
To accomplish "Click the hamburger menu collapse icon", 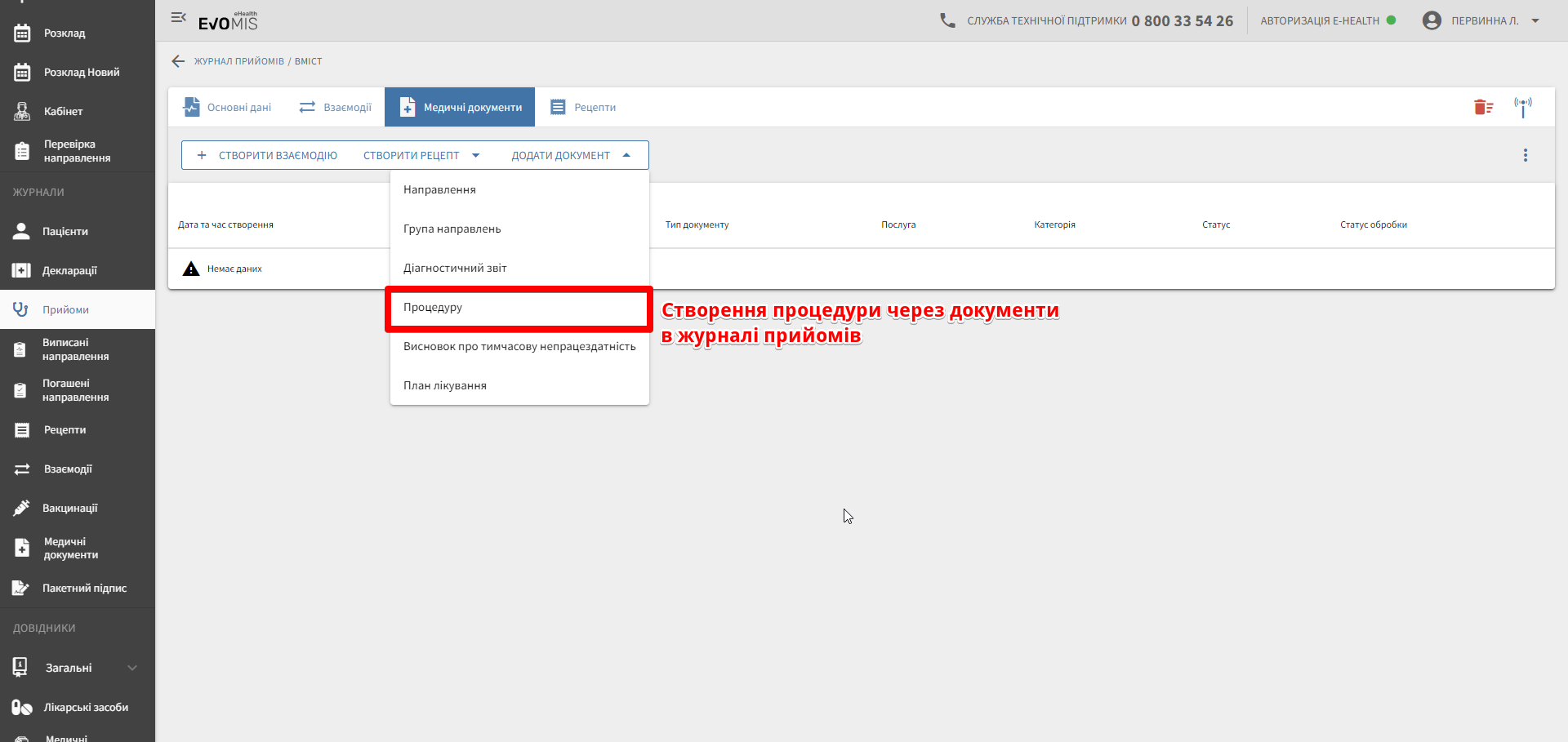I will [178, 17].
